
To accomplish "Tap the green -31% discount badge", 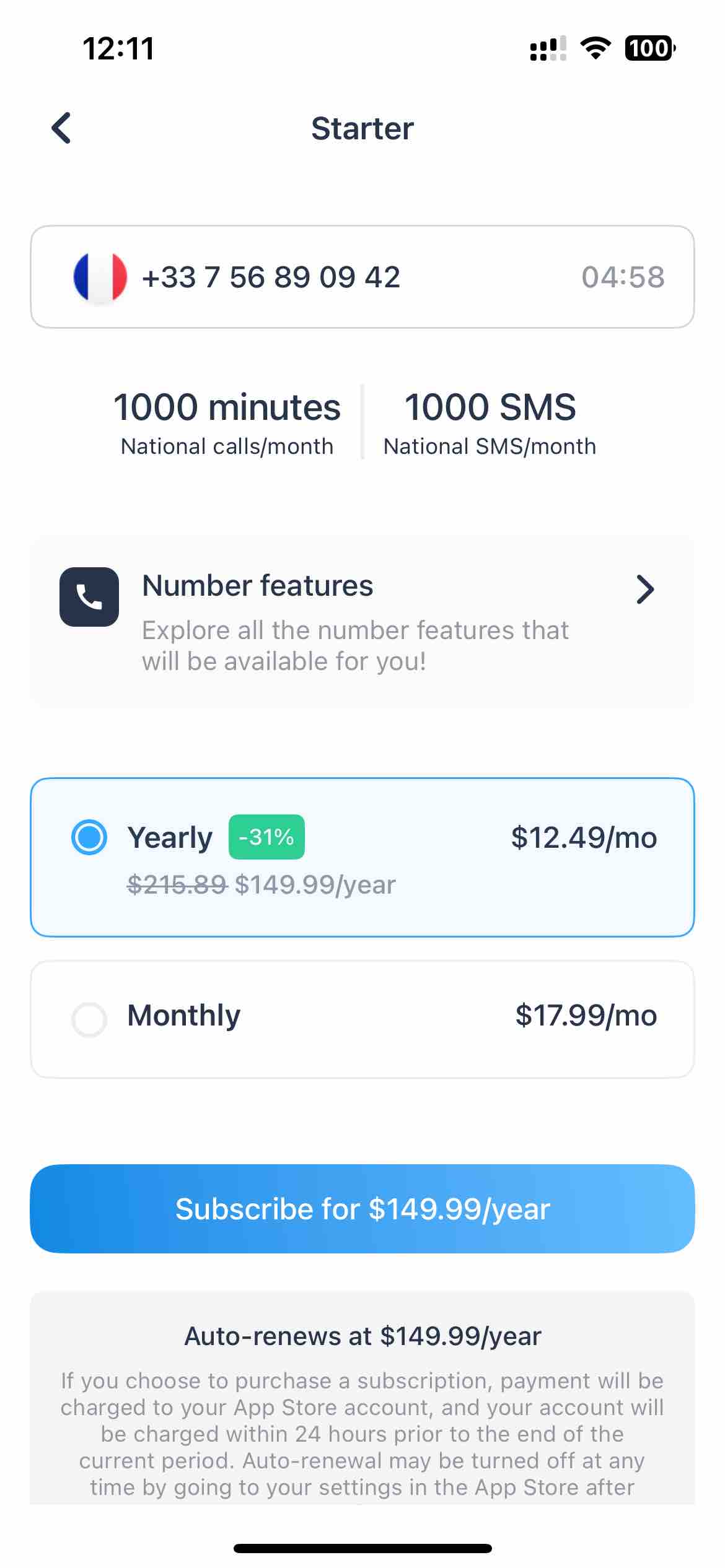I will click(266, 837).
